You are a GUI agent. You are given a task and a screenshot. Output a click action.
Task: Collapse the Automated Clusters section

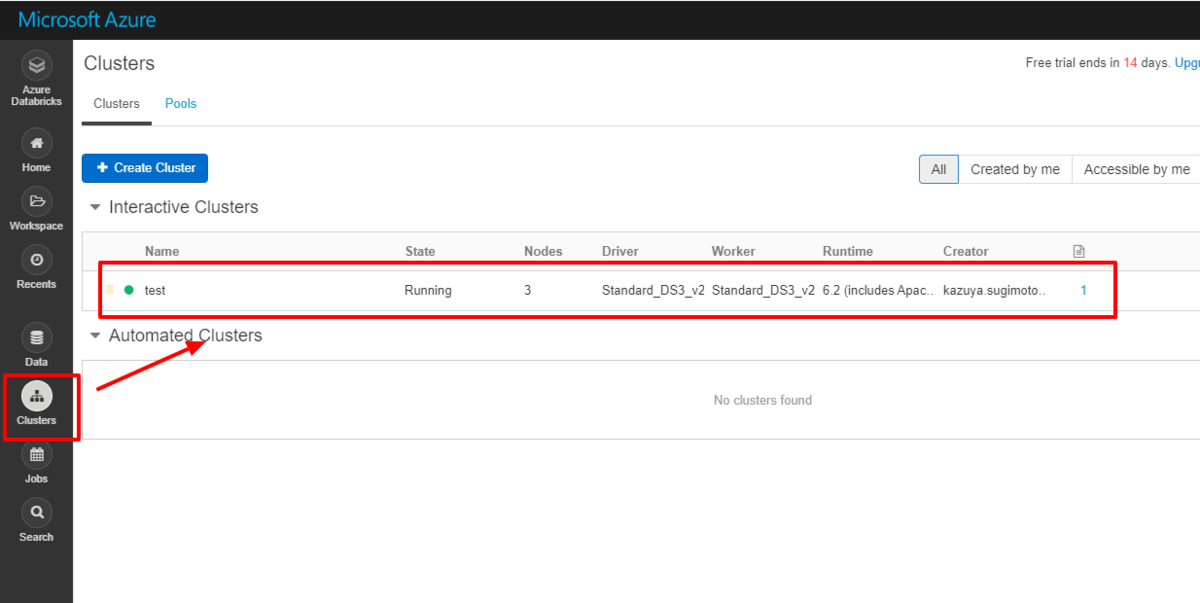click(96, 336)
